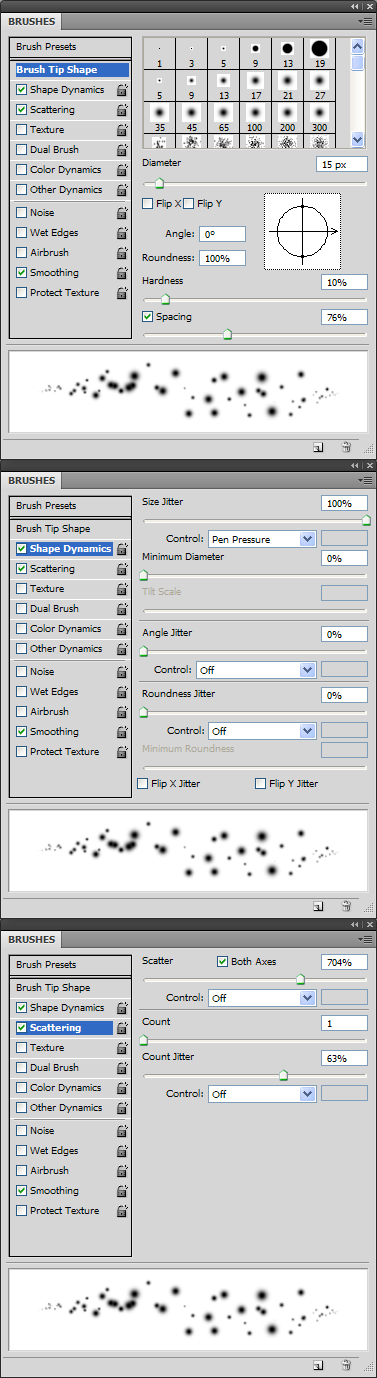Select the highlighted Scattering section
377x1378 pixels.
[72, 1028]
